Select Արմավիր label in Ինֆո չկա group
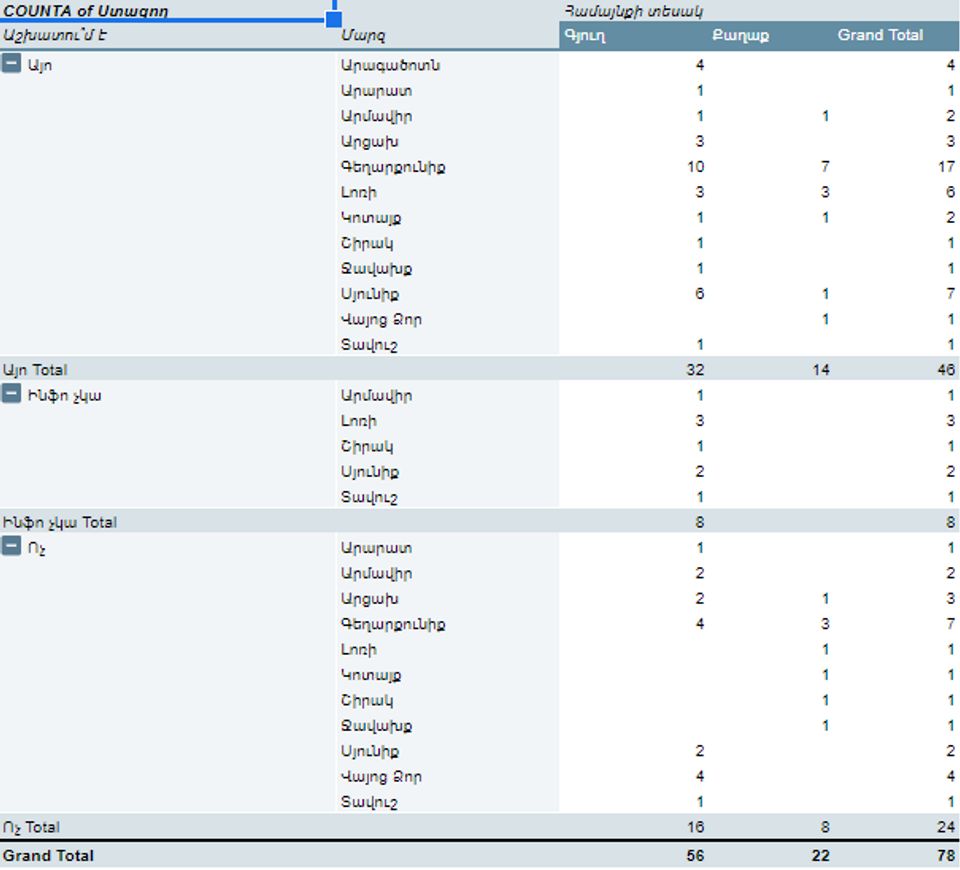Image resolution: width=960 pixels, height=870 pixels. (x=376, y=396)
